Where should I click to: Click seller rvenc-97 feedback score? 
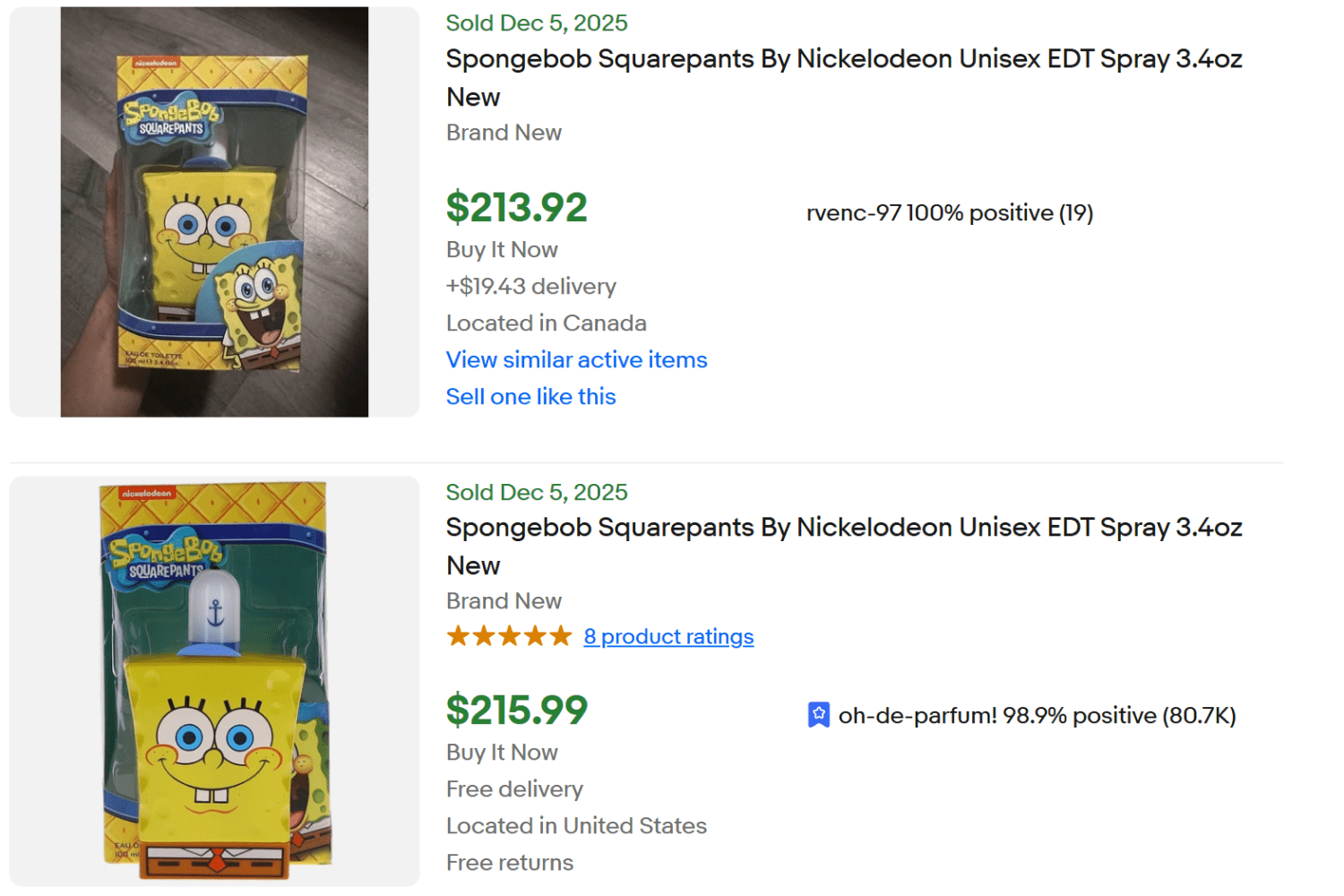952,212
